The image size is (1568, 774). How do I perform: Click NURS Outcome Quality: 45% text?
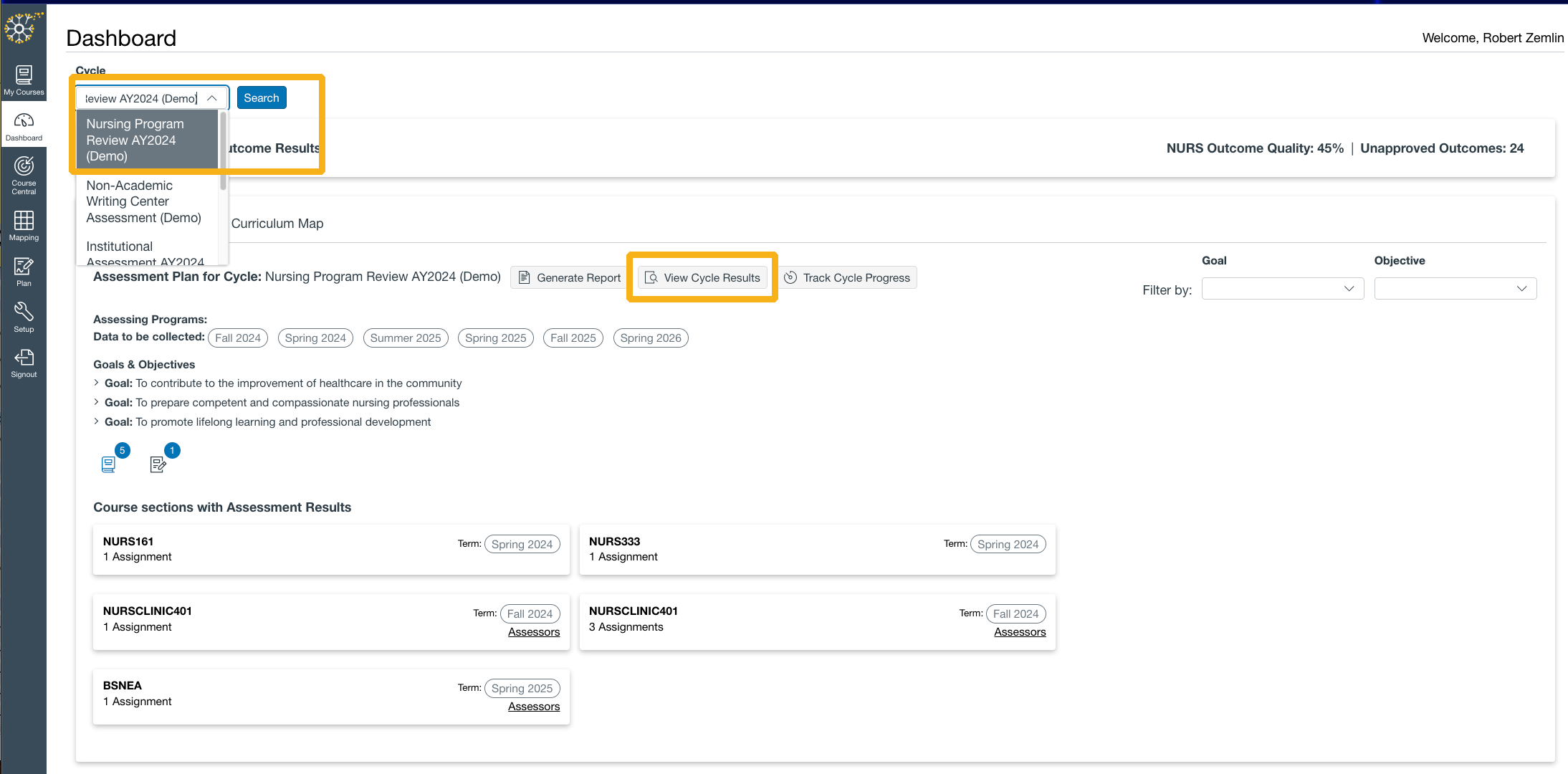(x=1255, y=148)
